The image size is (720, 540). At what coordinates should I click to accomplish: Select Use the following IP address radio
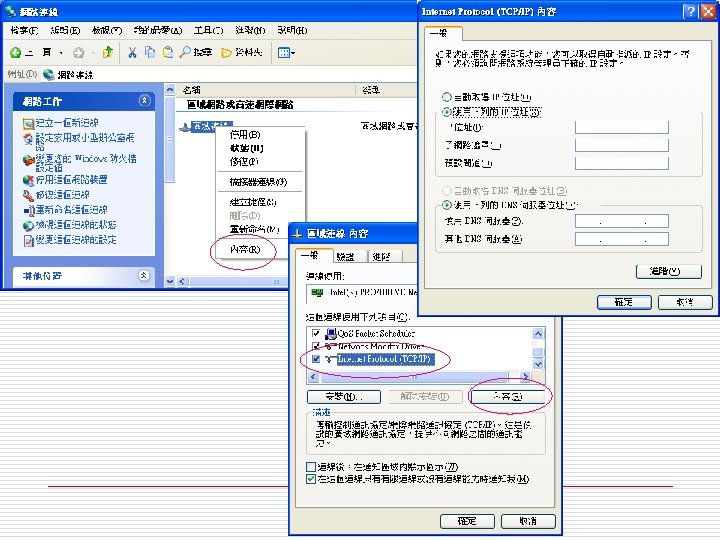(x=446, y=112)
